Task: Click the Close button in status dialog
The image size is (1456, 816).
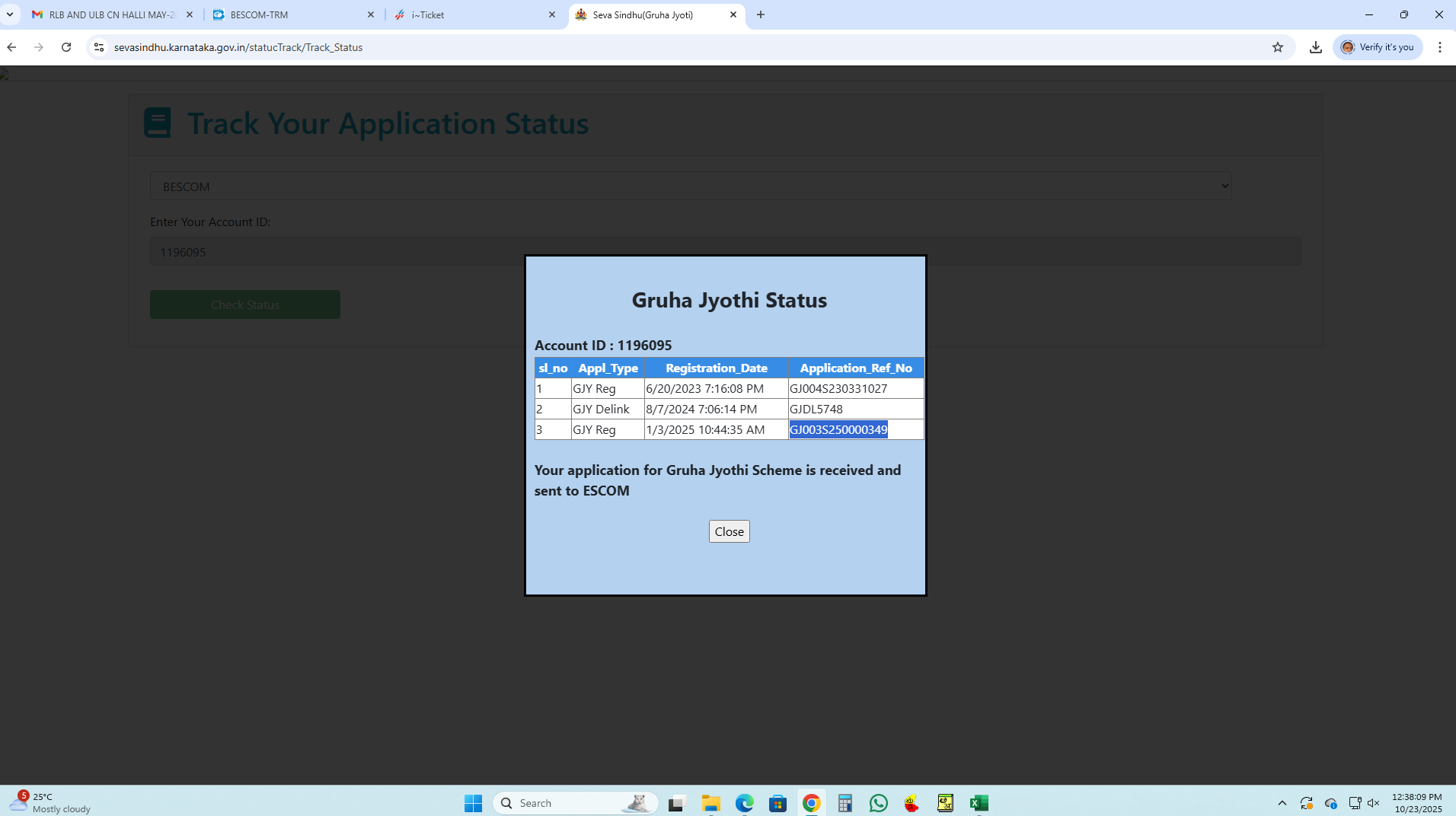Action: click(729, 531)
